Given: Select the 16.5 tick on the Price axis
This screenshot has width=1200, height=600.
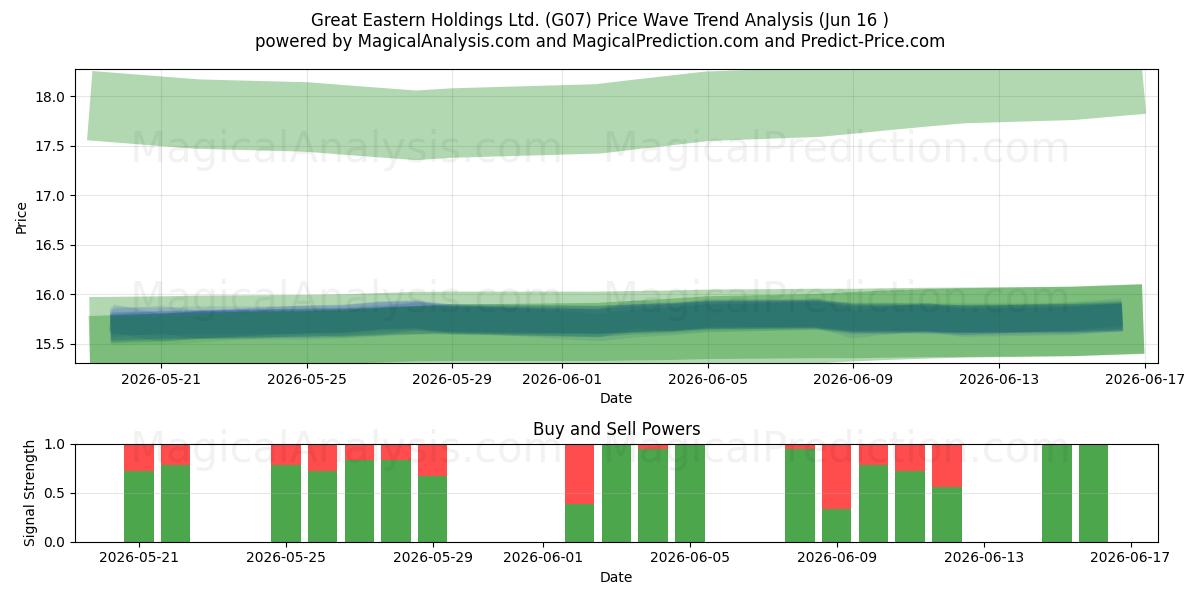Looking at the screenshot, I should coord(50,245).
